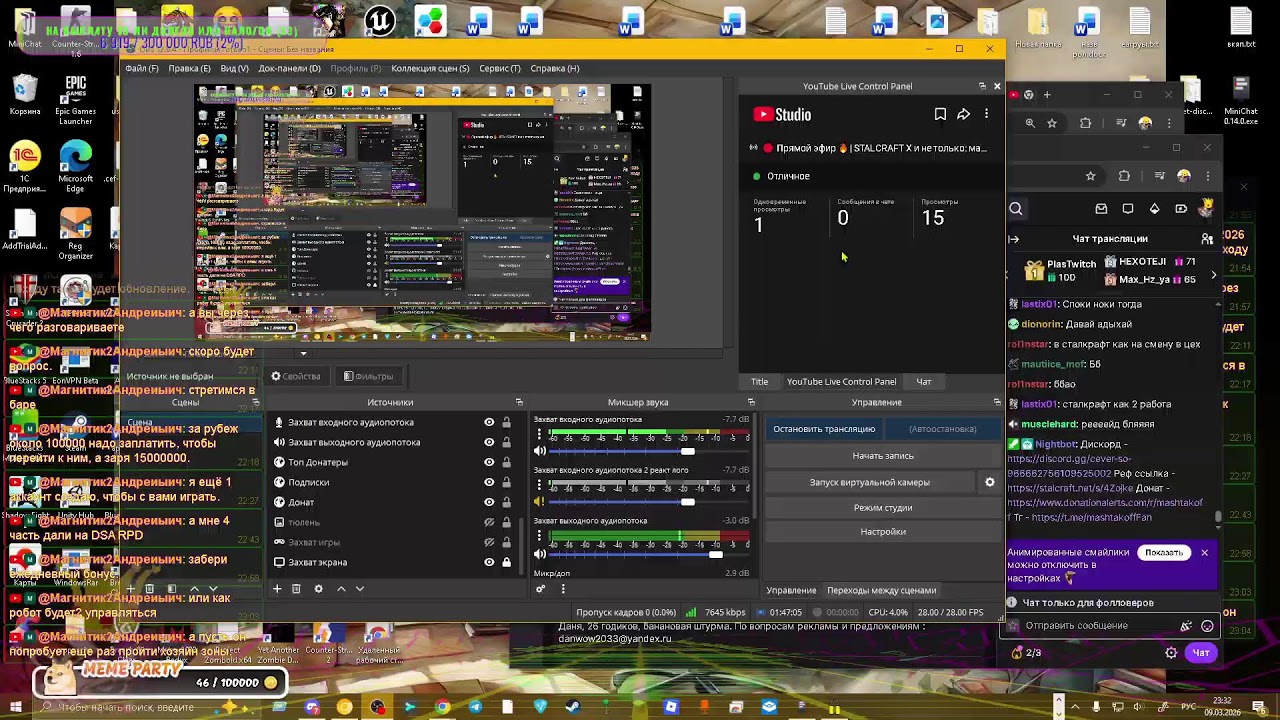Click Запуск виртуальной камеры button
The height and width of the screenshot is (720, 1280).
870,482
